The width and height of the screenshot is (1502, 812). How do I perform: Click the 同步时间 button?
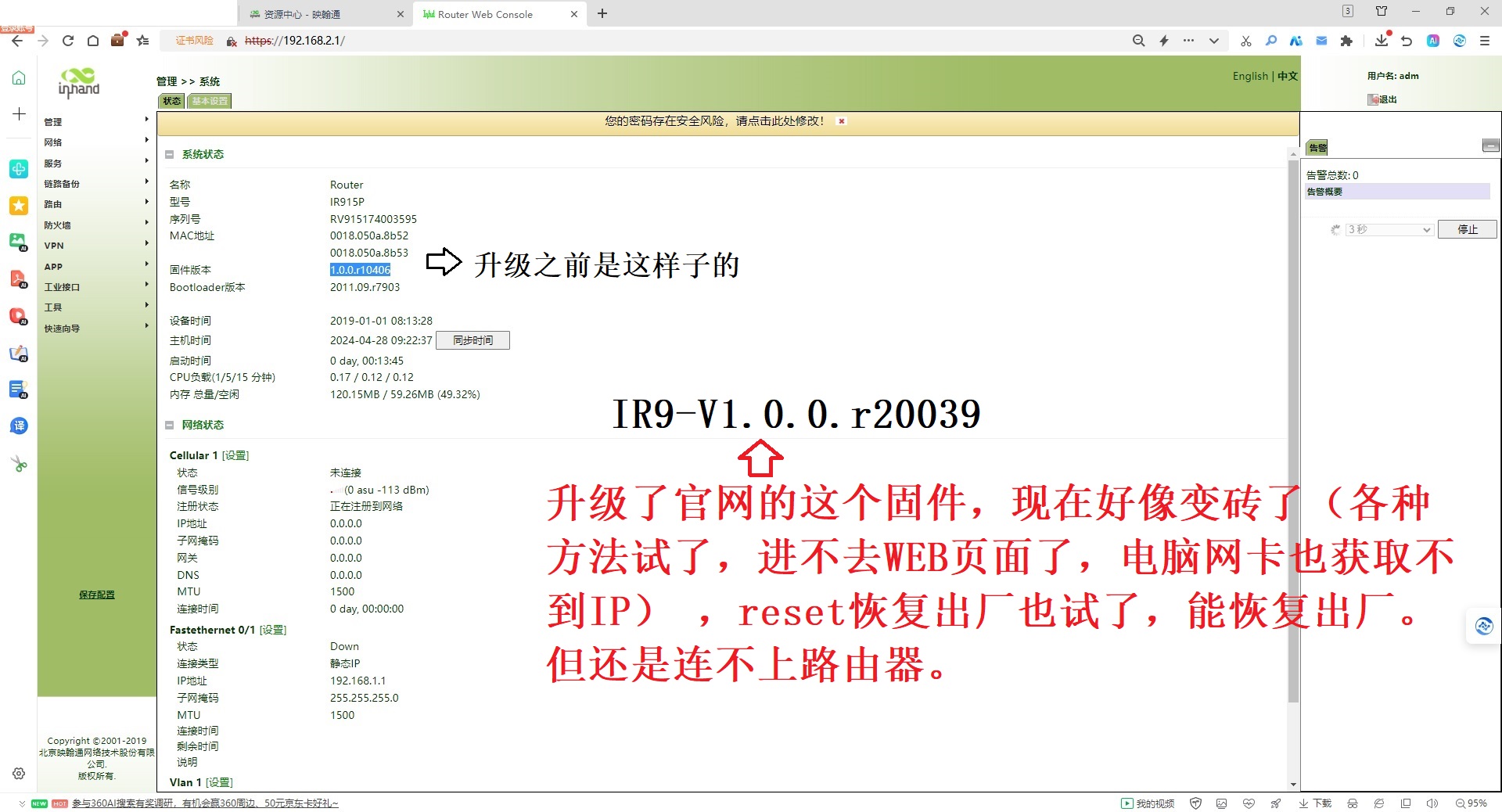click(473, 340)
